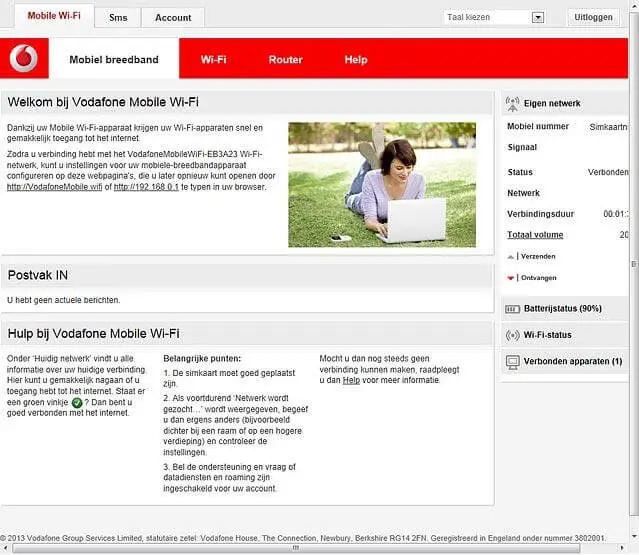Click the Verzenden label

pos(538,256)
